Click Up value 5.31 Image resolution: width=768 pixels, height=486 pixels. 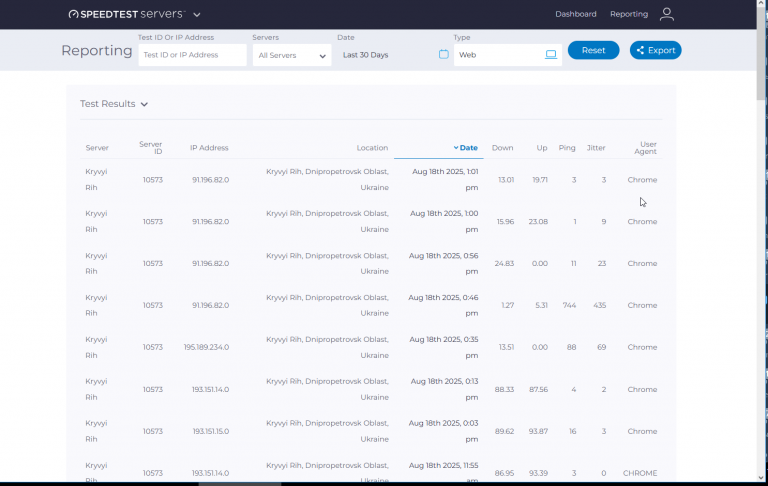(541, 305)
